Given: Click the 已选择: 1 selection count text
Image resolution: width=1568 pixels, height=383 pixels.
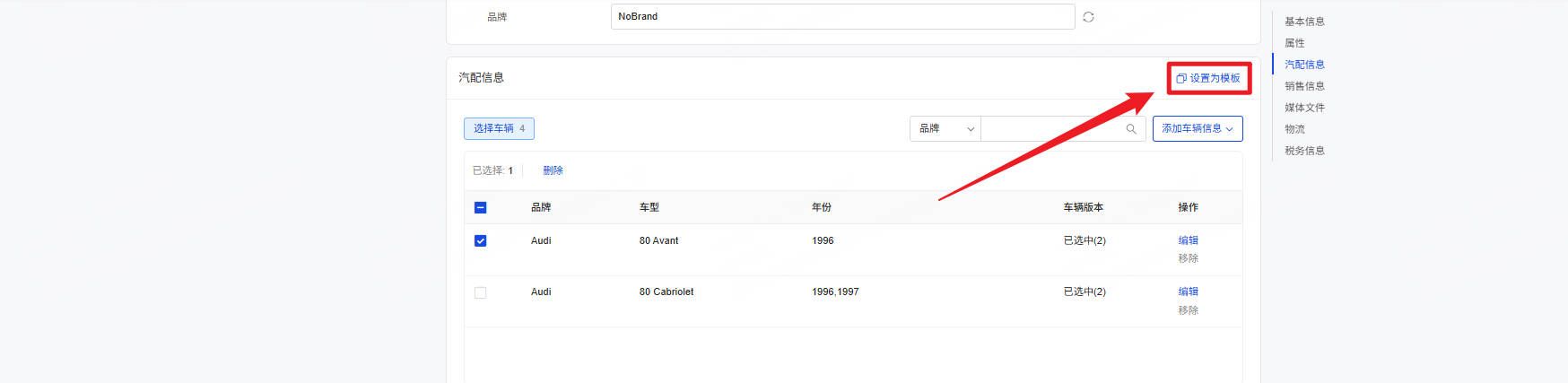Looking at the screenshot, I should tap(492, 170).
